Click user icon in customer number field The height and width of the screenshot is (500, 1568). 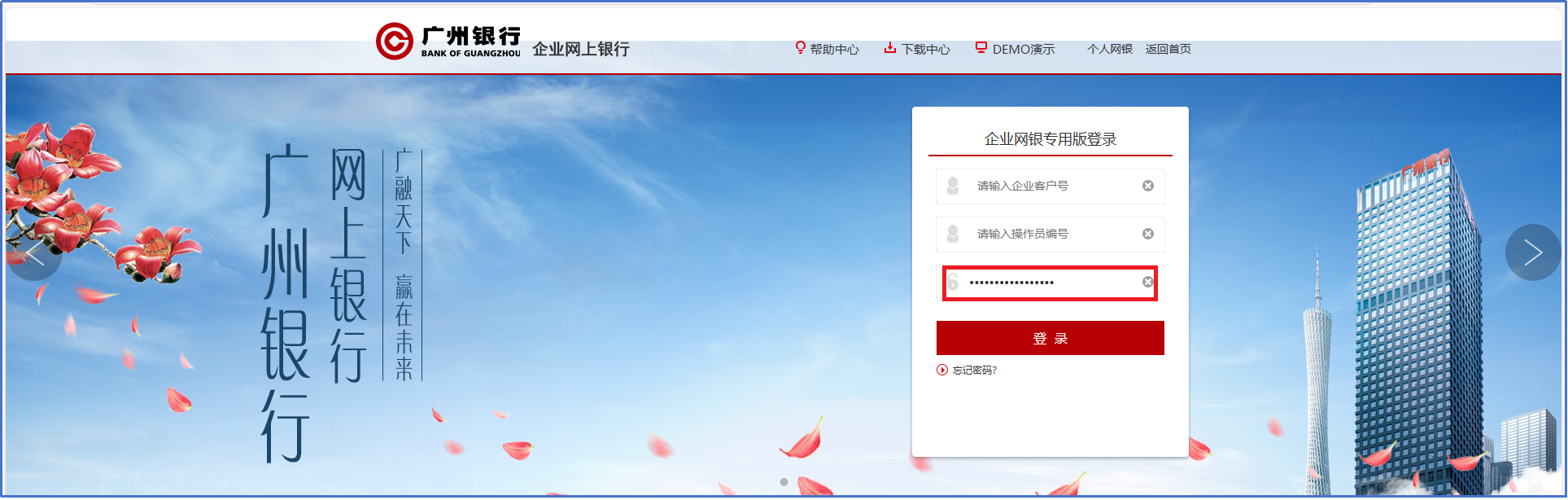(x=953, y=186)
